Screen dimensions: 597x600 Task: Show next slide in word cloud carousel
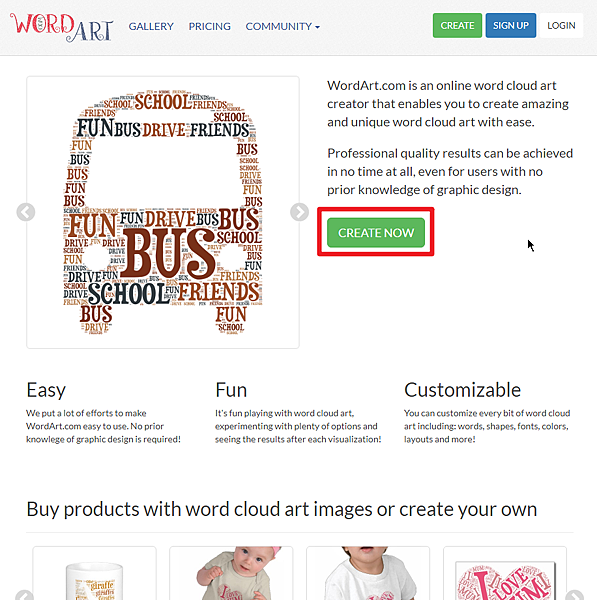tap(299, 212)
